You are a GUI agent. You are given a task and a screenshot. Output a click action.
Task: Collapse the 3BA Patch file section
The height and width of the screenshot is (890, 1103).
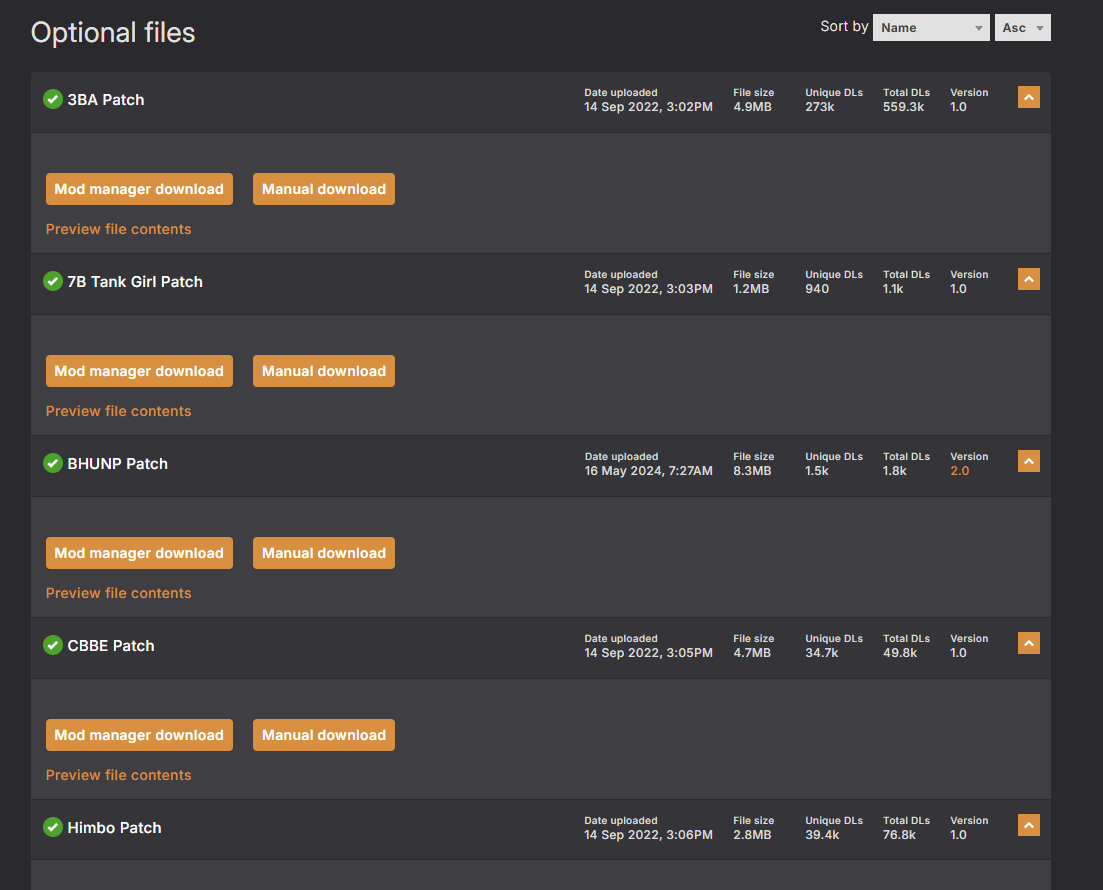1028,97
